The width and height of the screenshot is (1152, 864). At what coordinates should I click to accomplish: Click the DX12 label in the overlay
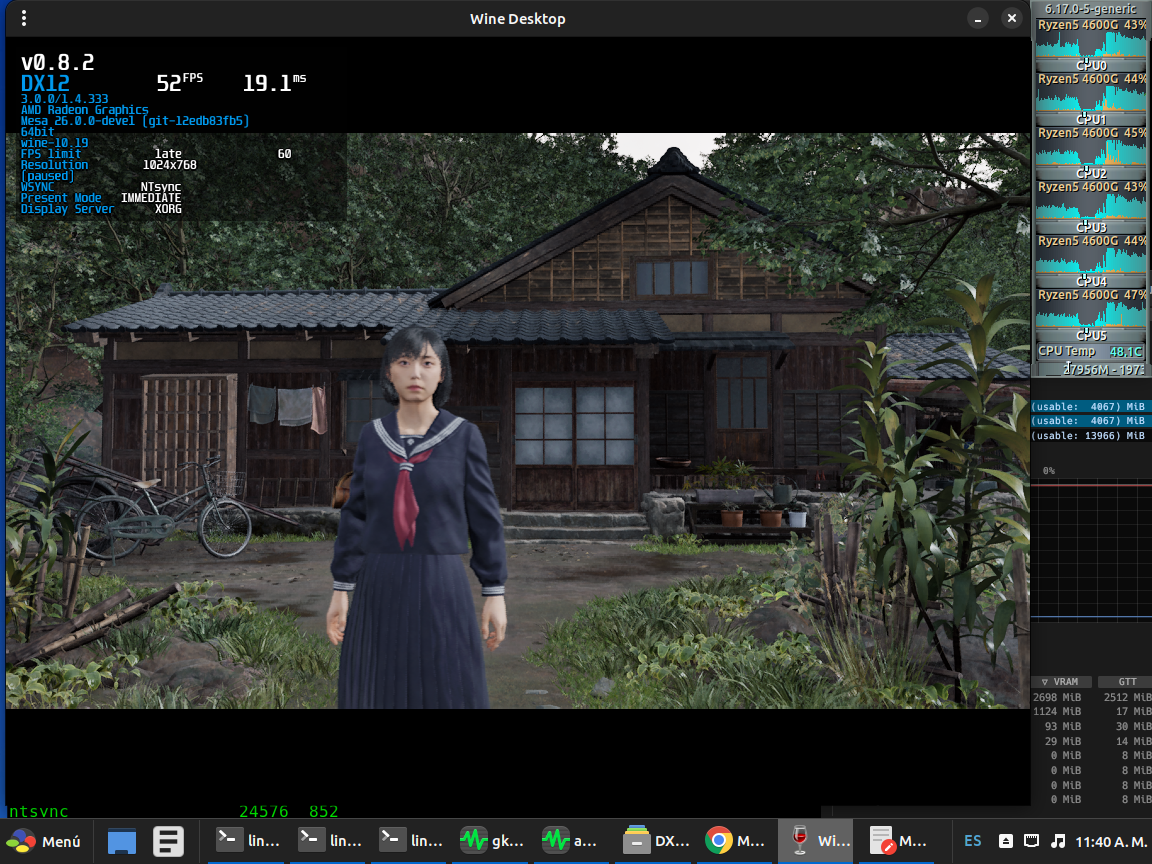45,83
